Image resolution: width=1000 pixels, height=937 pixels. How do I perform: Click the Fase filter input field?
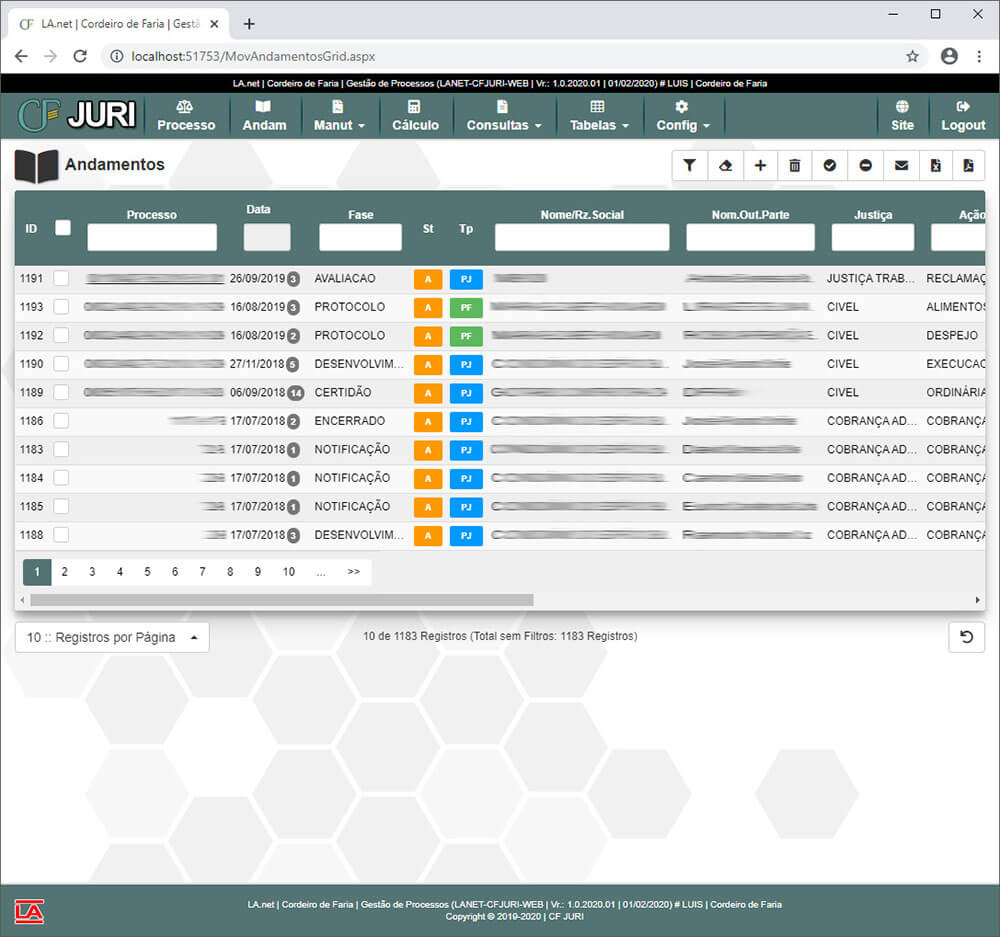pyautogui.click(x=360, y=237)
